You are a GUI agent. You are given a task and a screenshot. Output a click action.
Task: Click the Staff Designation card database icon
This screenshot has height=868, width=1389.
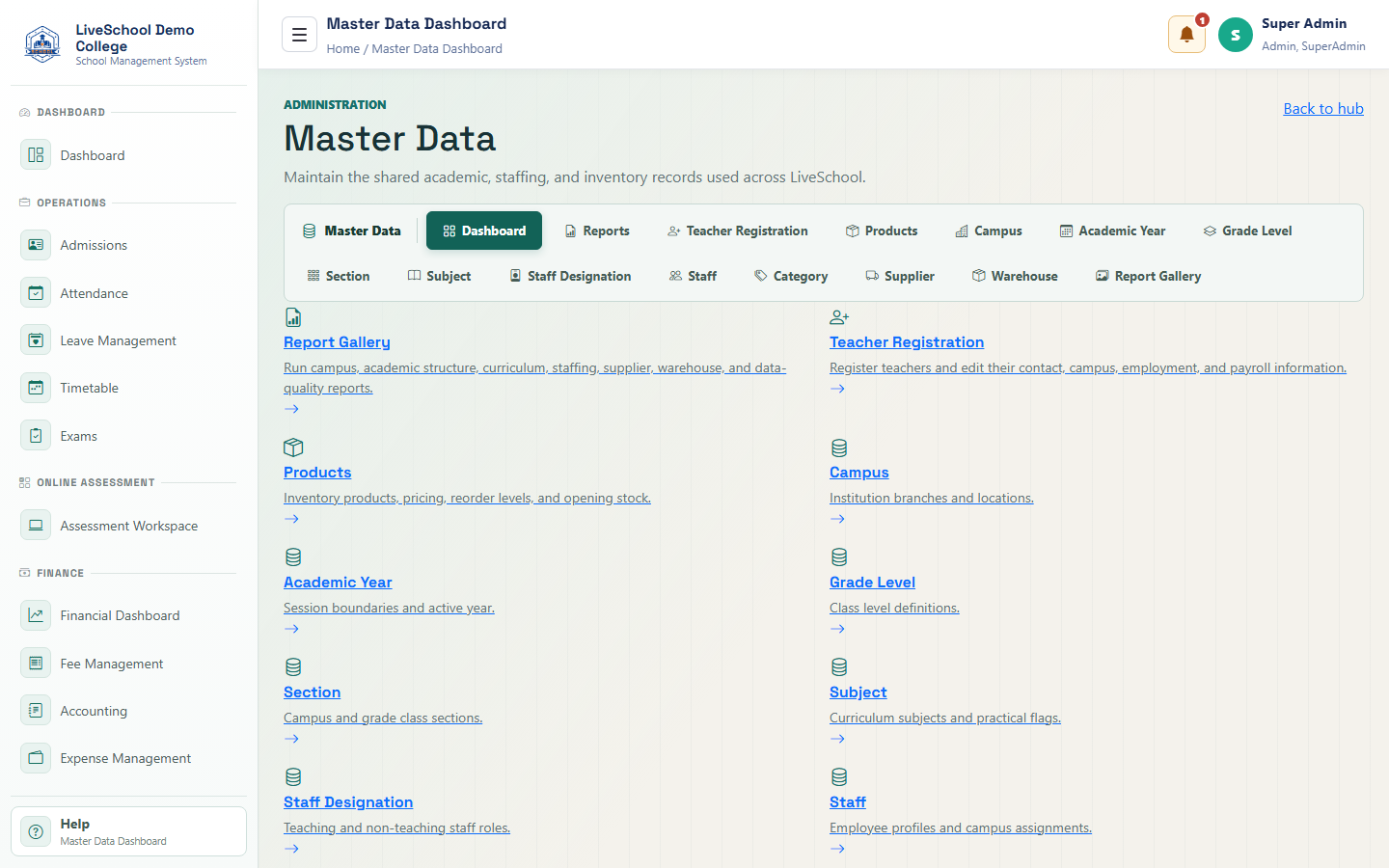293,777
